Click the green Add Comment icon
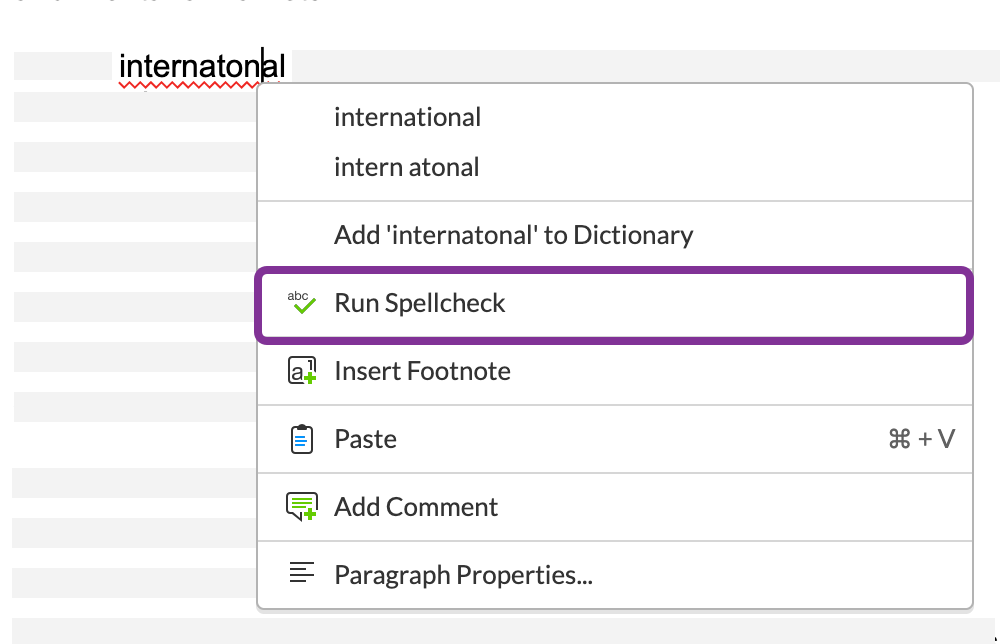Viewport: 1000px width, 644px height. coord(301,506)
